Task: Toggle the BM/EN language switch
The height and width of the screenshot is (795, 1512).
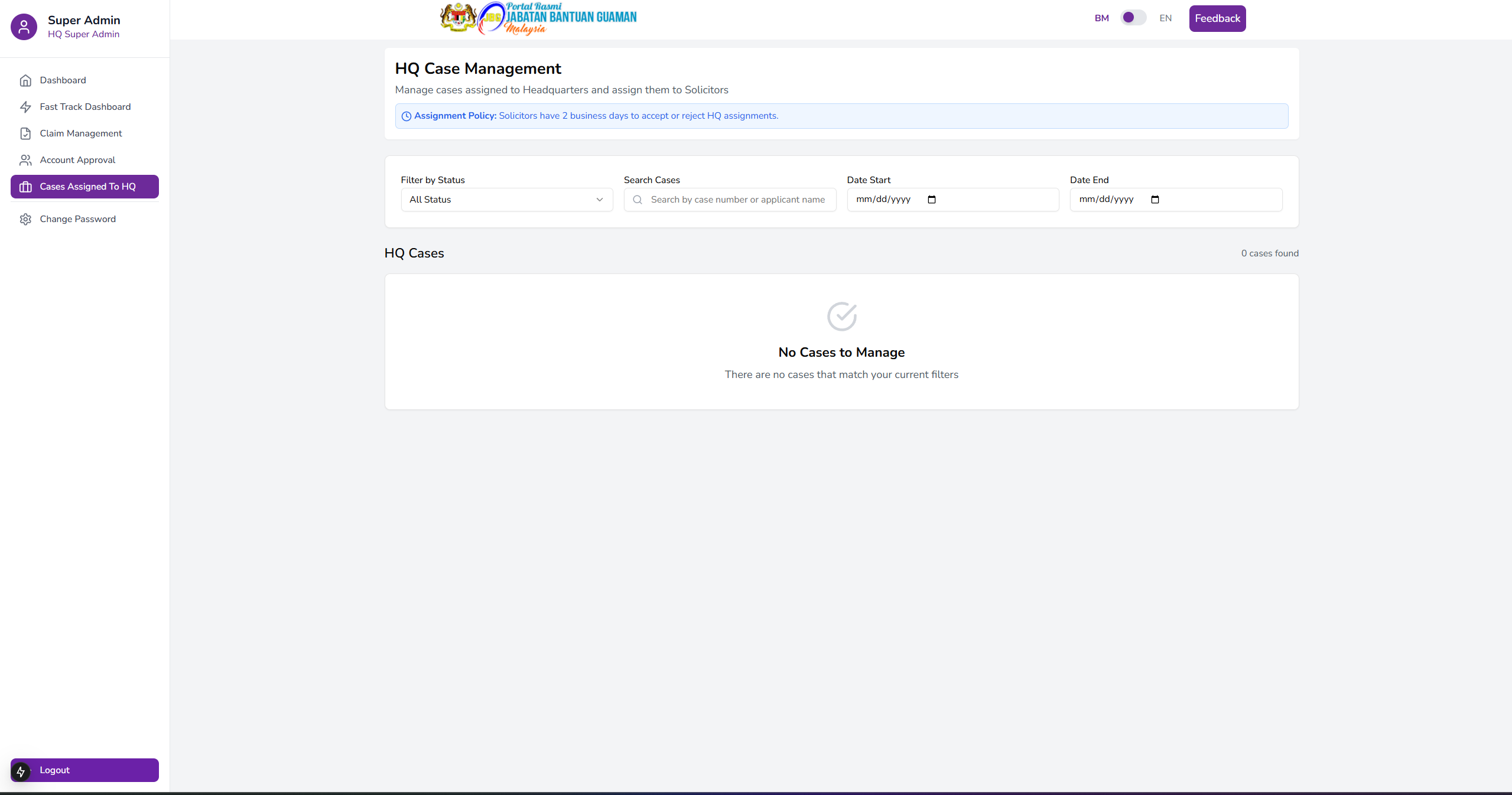Action: 1133,18
